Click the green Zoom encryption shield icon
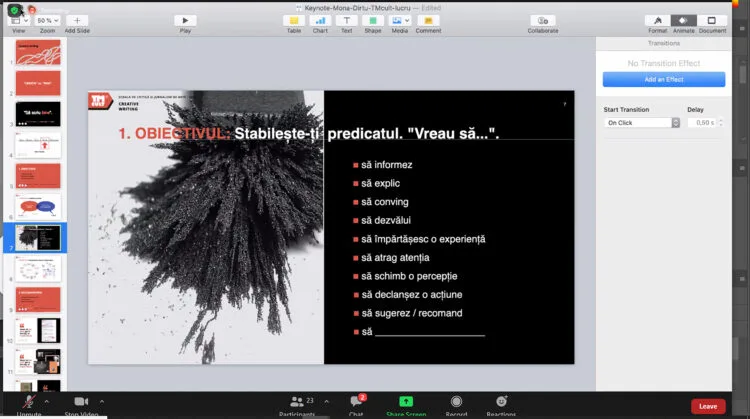 click(x=14, y=10)
